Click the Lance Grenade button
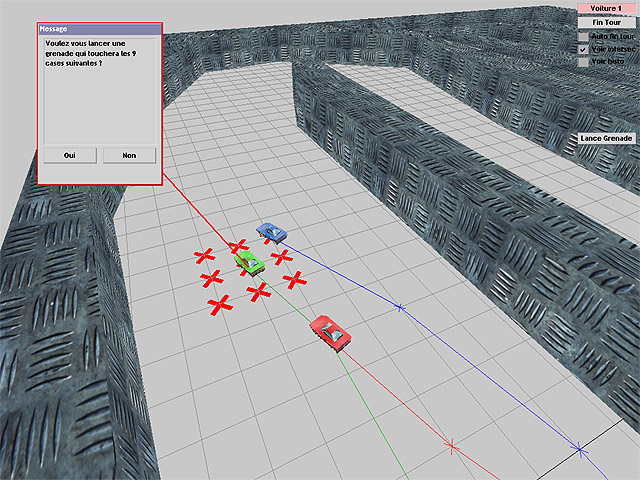The height and width of the screenshot is (480, 640). pos(607,138)
